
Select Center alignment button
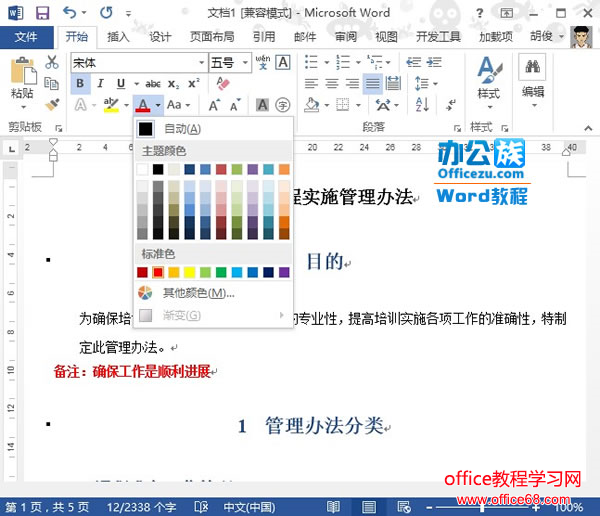click(332, 83)
